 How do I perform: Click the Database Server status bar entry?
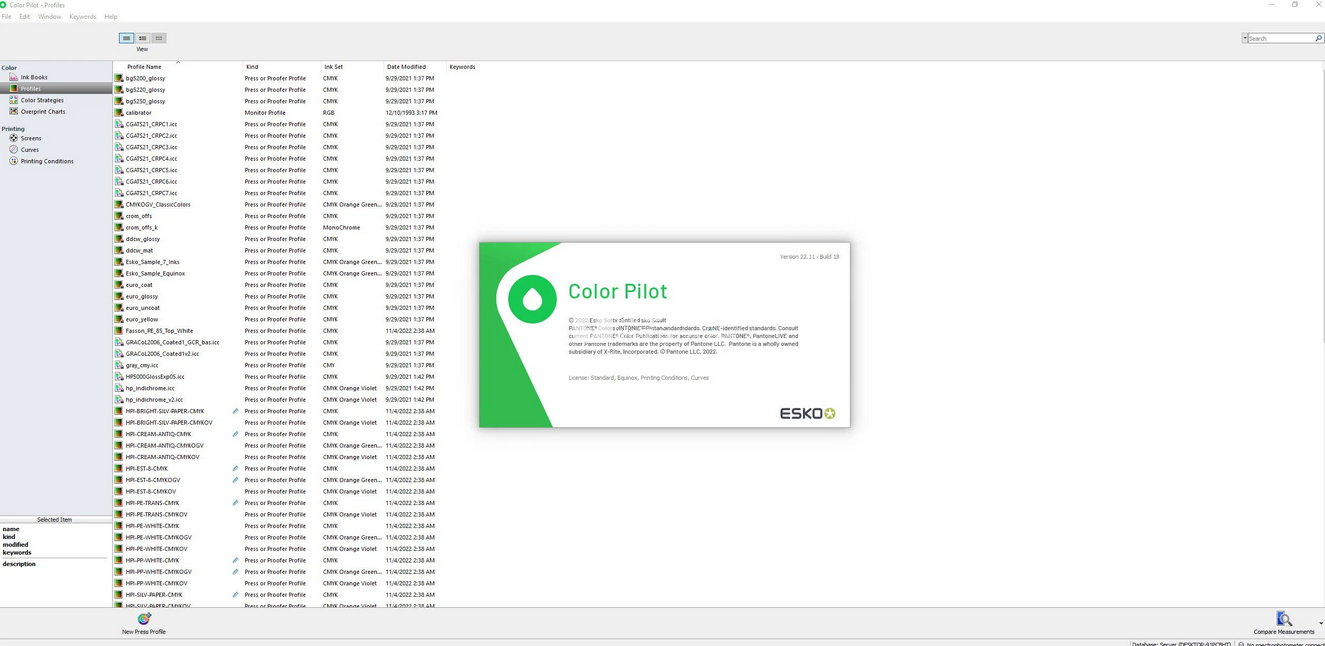click(1181, 644)
